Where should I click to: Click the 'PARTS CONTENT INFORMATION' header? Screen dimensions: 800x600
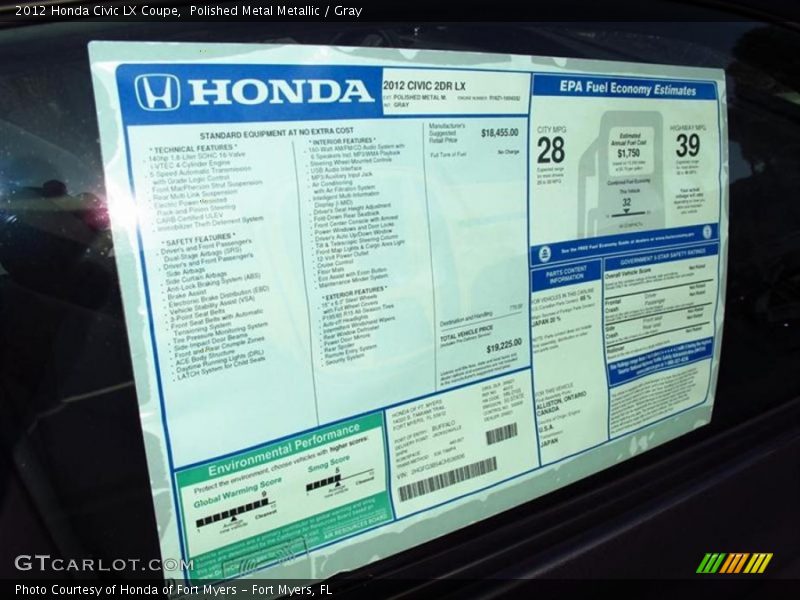point(566,273)
